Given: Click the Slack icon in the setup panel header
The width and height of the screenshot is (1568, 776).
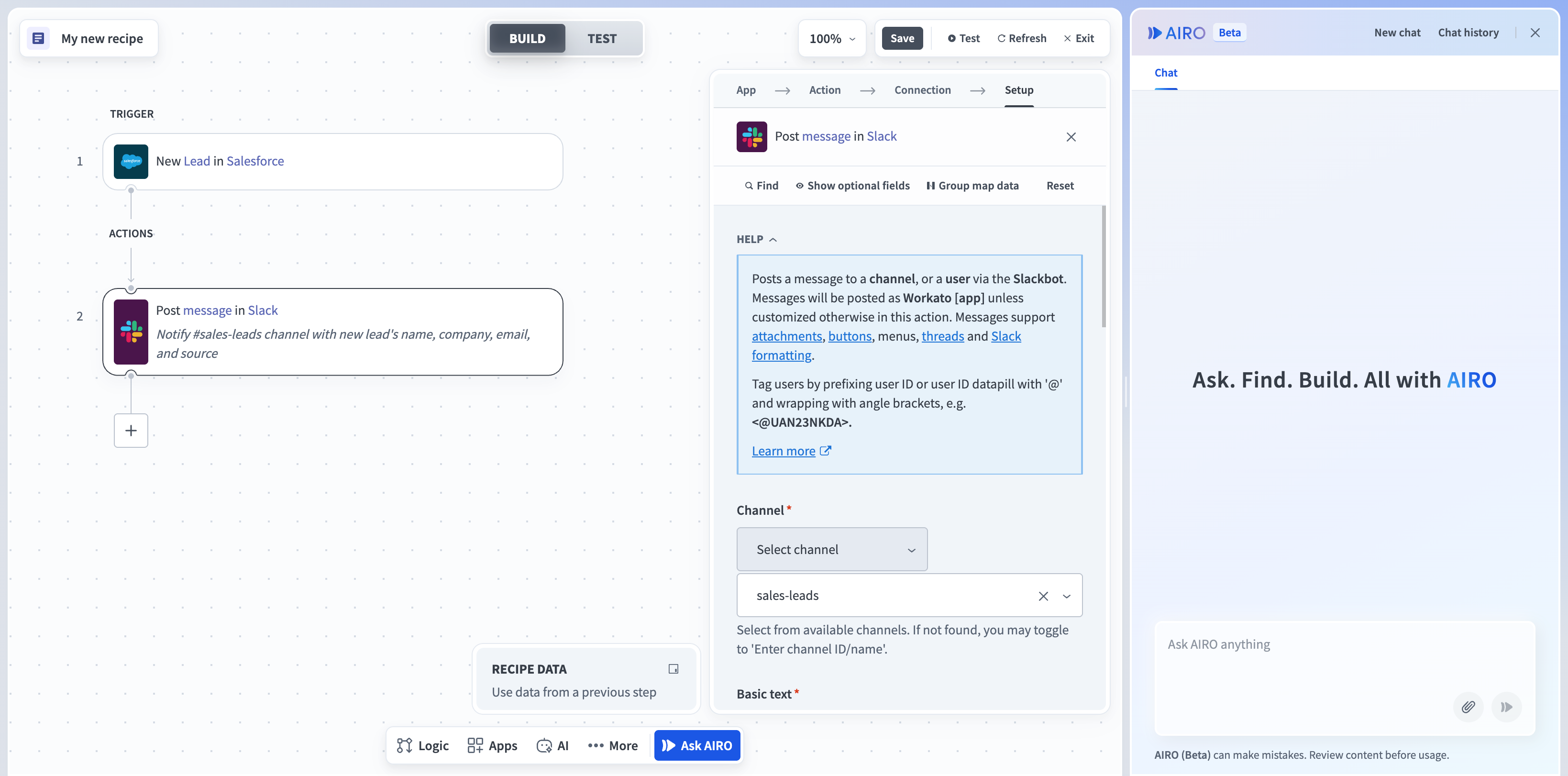Looking at the screenshot, I should point(752,136).
